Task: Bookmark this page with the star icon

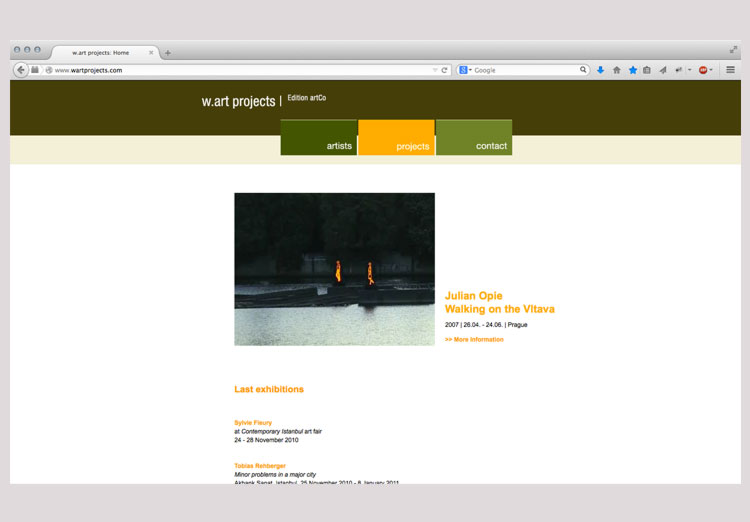Action: 632,70
